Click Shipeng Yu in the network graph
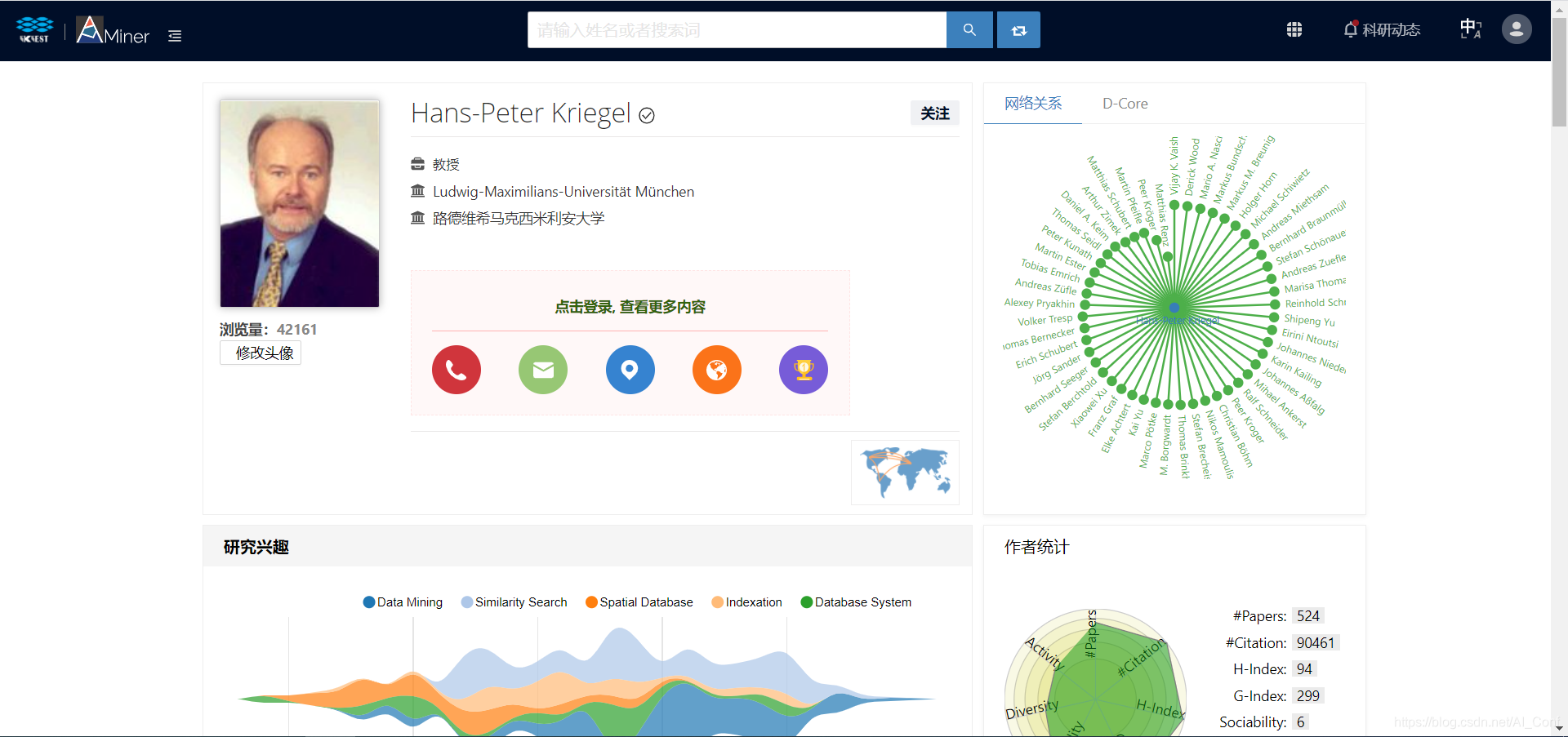Image resolution: width=1568 pixels, height=737 pixels. click(x=1309, y=321)
